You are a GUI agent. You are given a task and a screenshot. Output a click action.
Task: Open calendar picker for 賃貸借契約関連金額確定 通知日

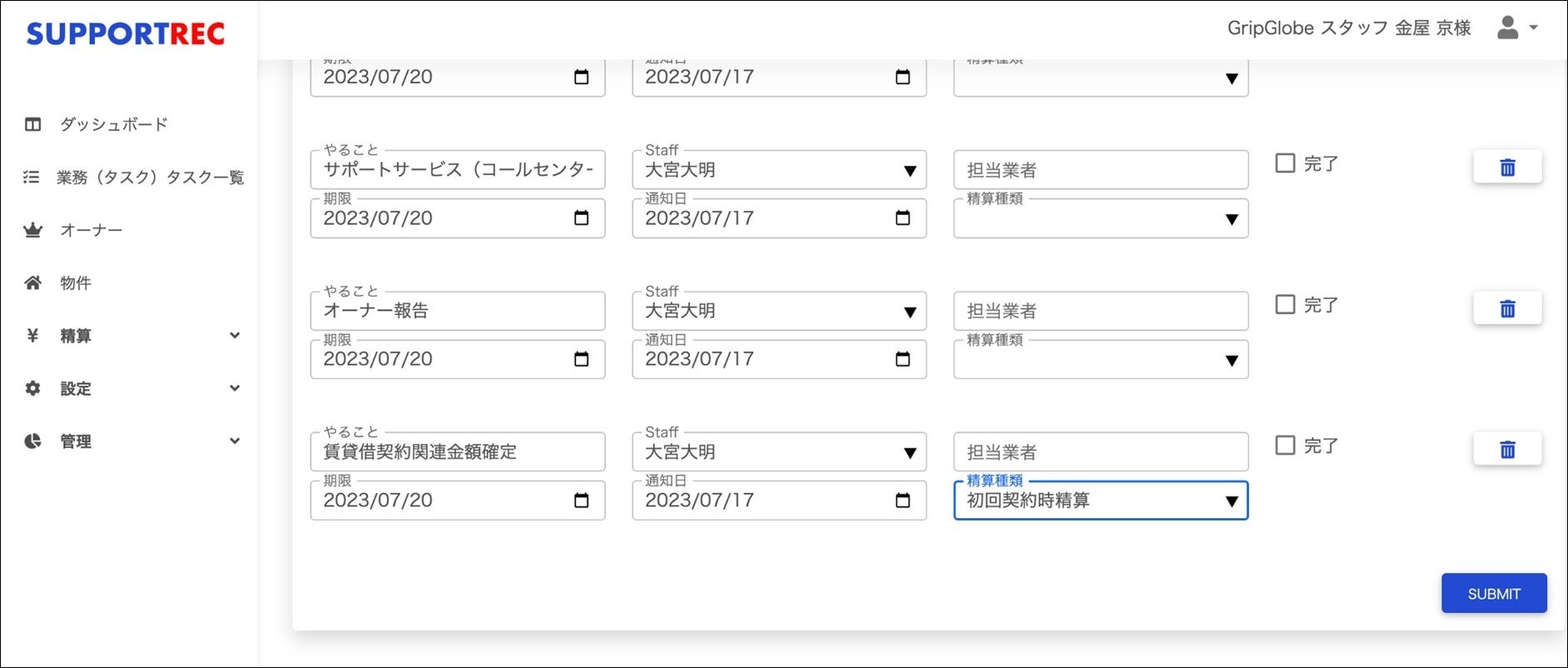902,501
